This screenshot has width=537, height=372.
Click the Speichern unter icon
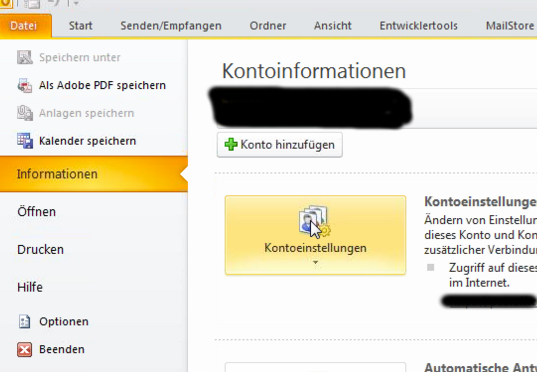(x=25, y=57)
